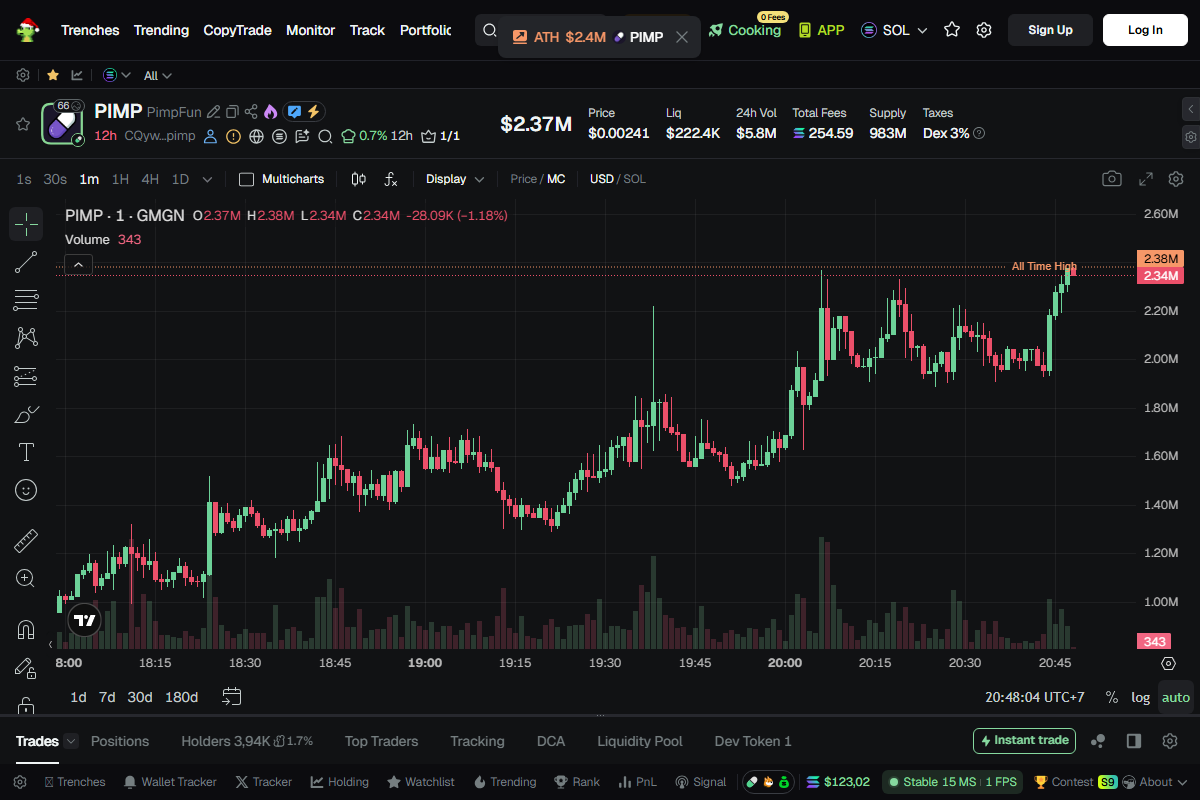1200x800 pixels.
Task: Open the About menu in status bar
Action: pos(1154,782)
